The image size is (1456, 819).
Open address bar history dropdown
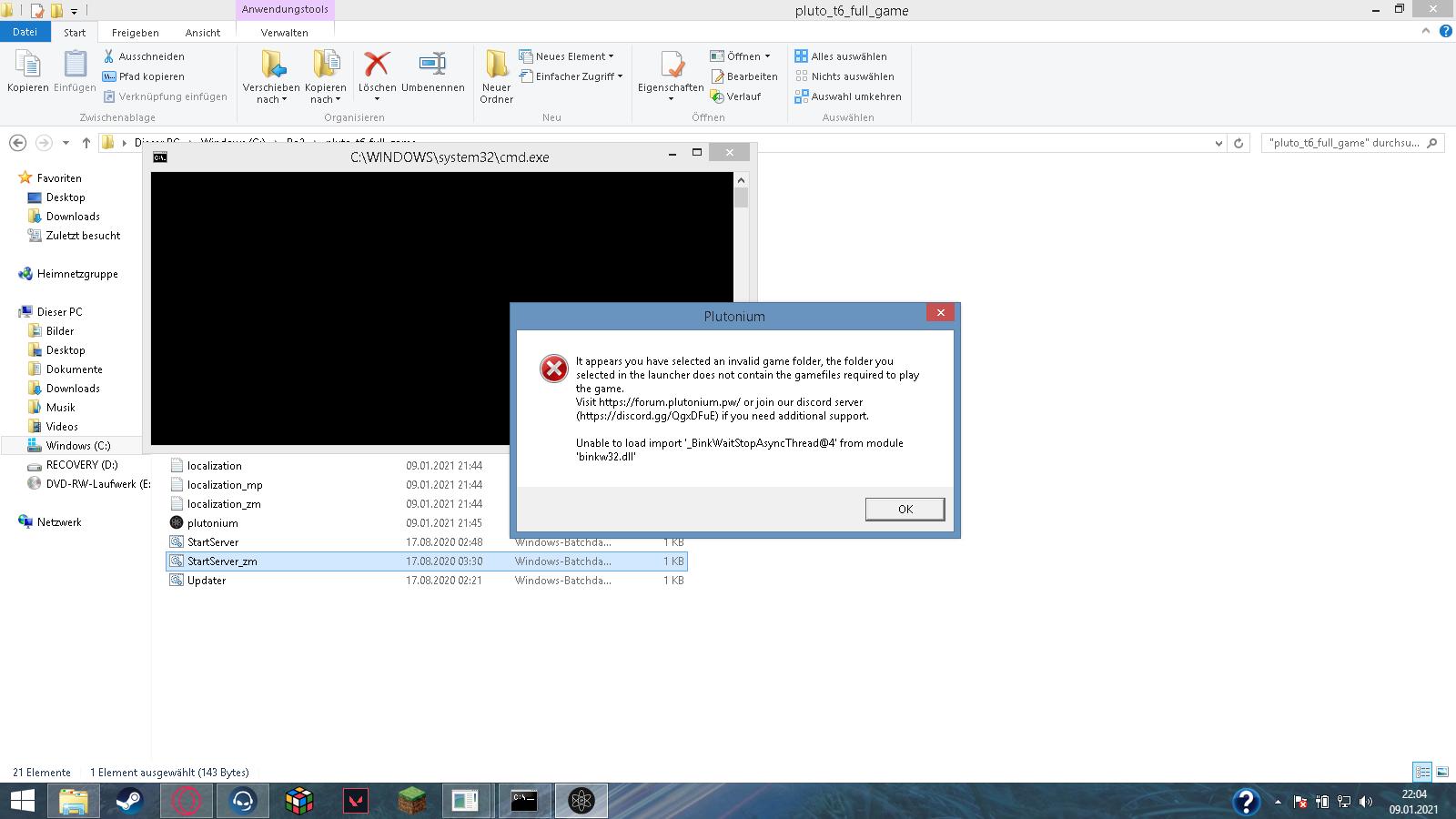[1219, 143]
